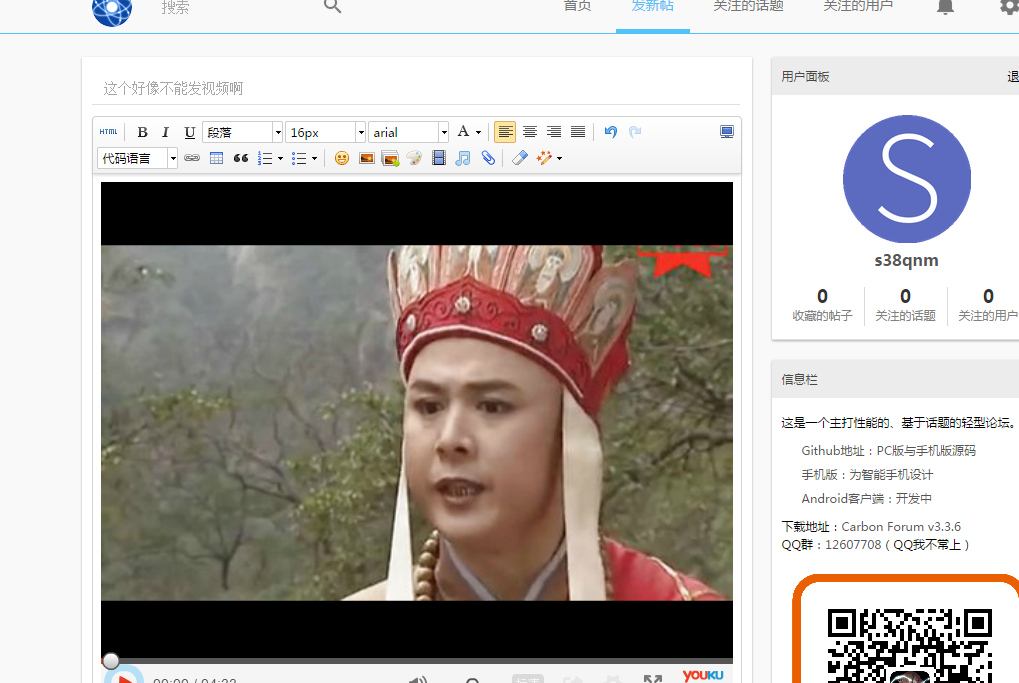Open 关注的话题 followed topics tab

748,6
